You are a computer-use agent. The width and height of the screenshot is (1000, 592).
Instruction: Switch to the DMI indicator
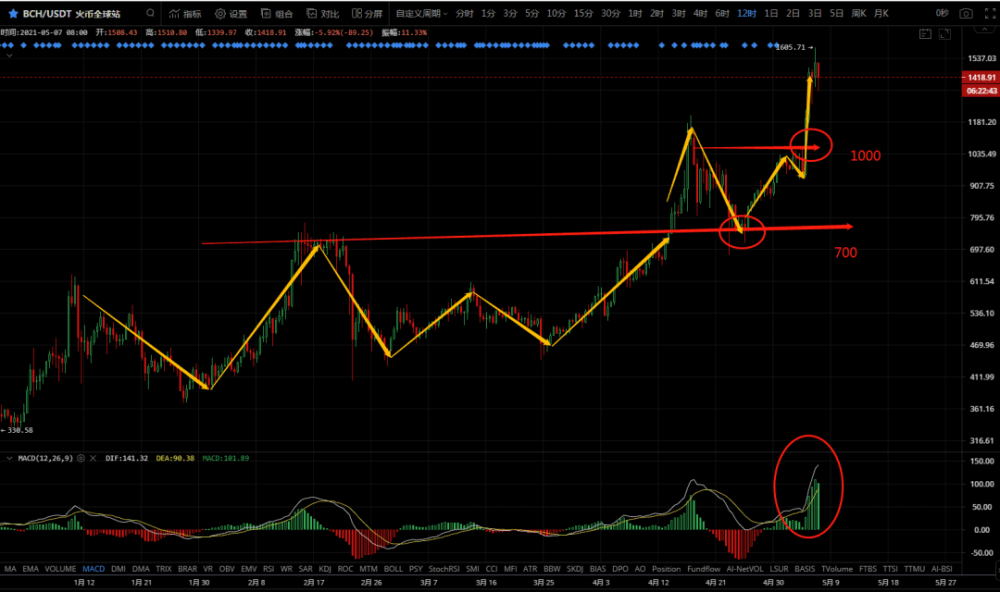(118, 568)
